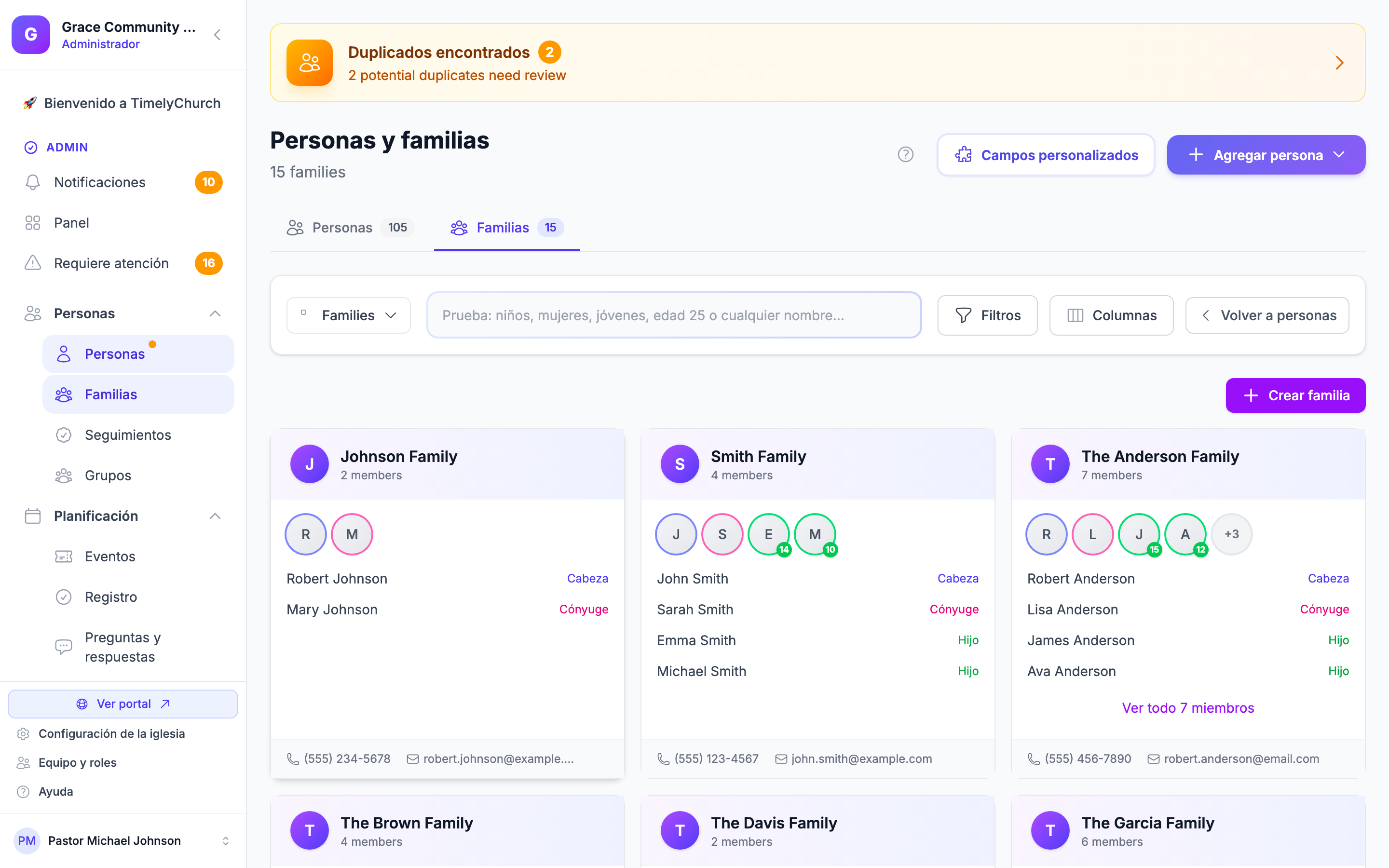This screenshot has width=1389, height=868.
Task: Collapse the Planificación sidebar section
Action: tap(215, 516)
